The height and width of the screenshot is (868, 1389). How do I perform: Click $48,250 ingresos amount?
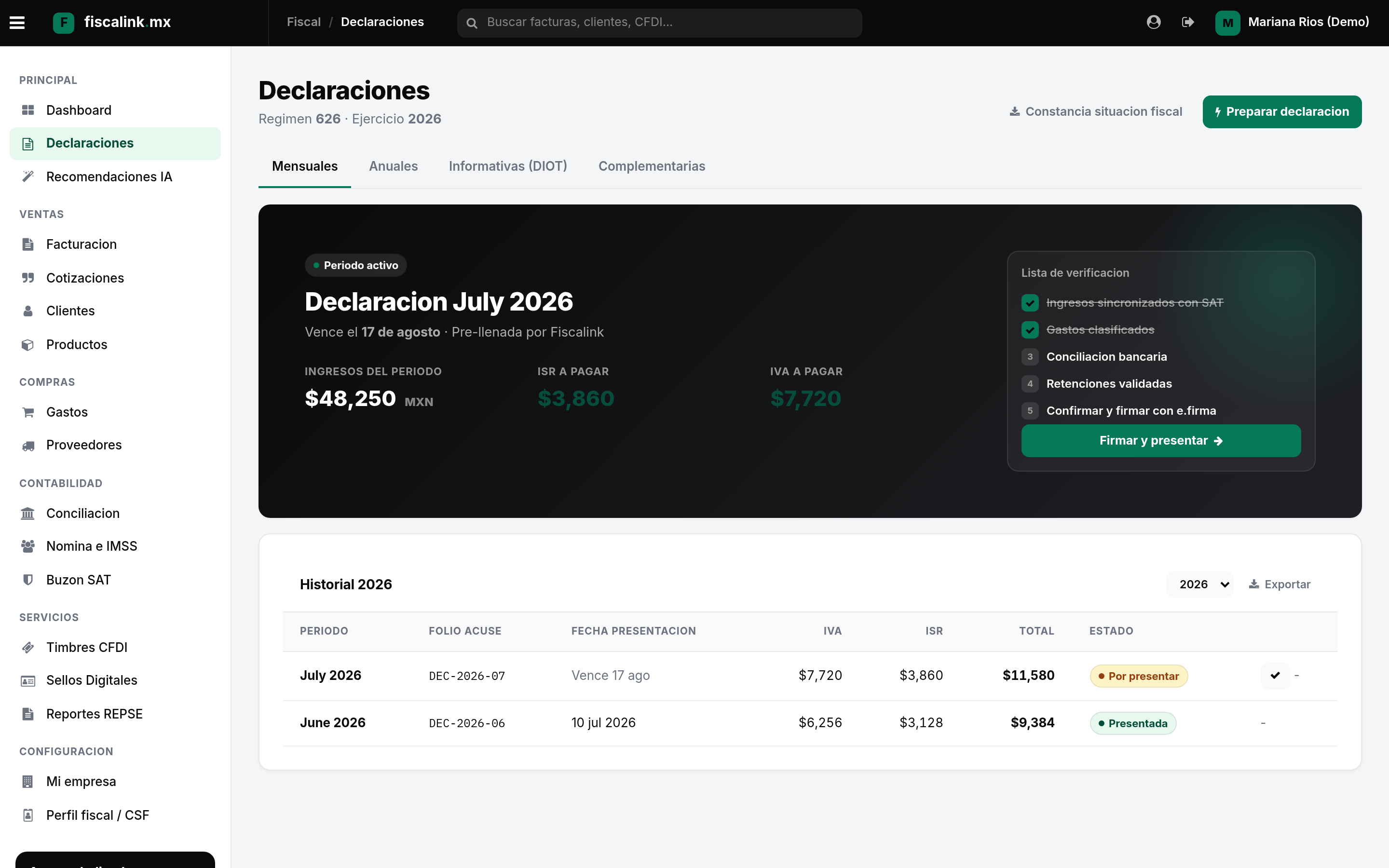350,398
